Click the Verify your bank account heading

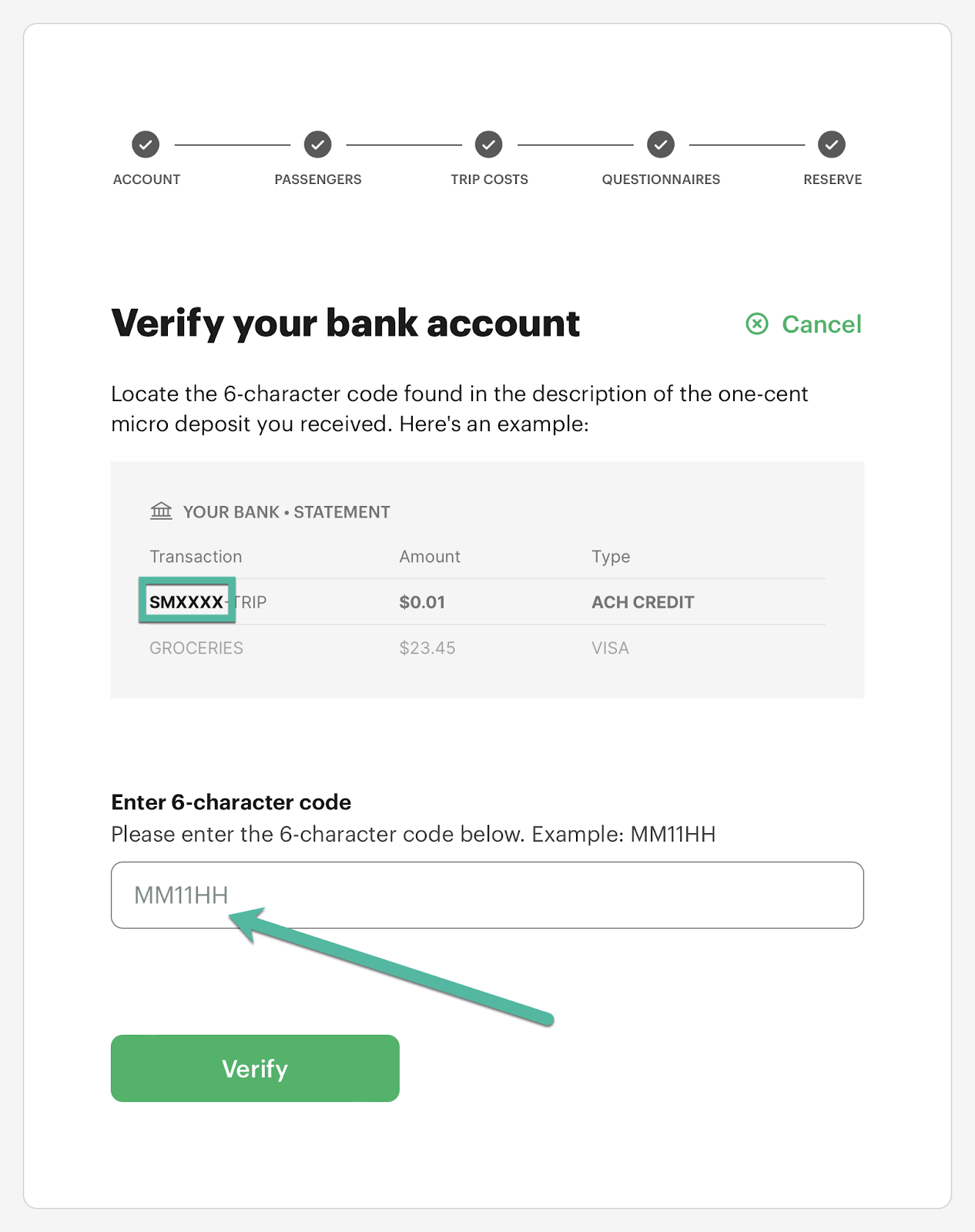coord(346,324)
